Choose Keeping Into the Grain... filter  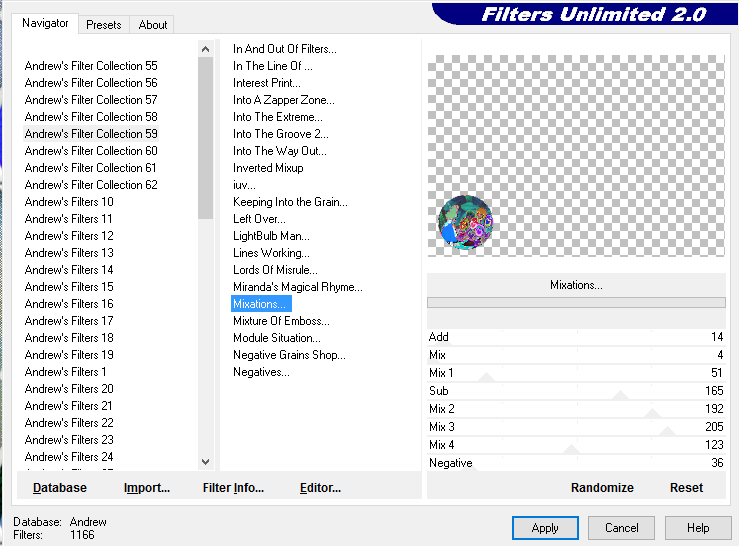click(290, 202)
